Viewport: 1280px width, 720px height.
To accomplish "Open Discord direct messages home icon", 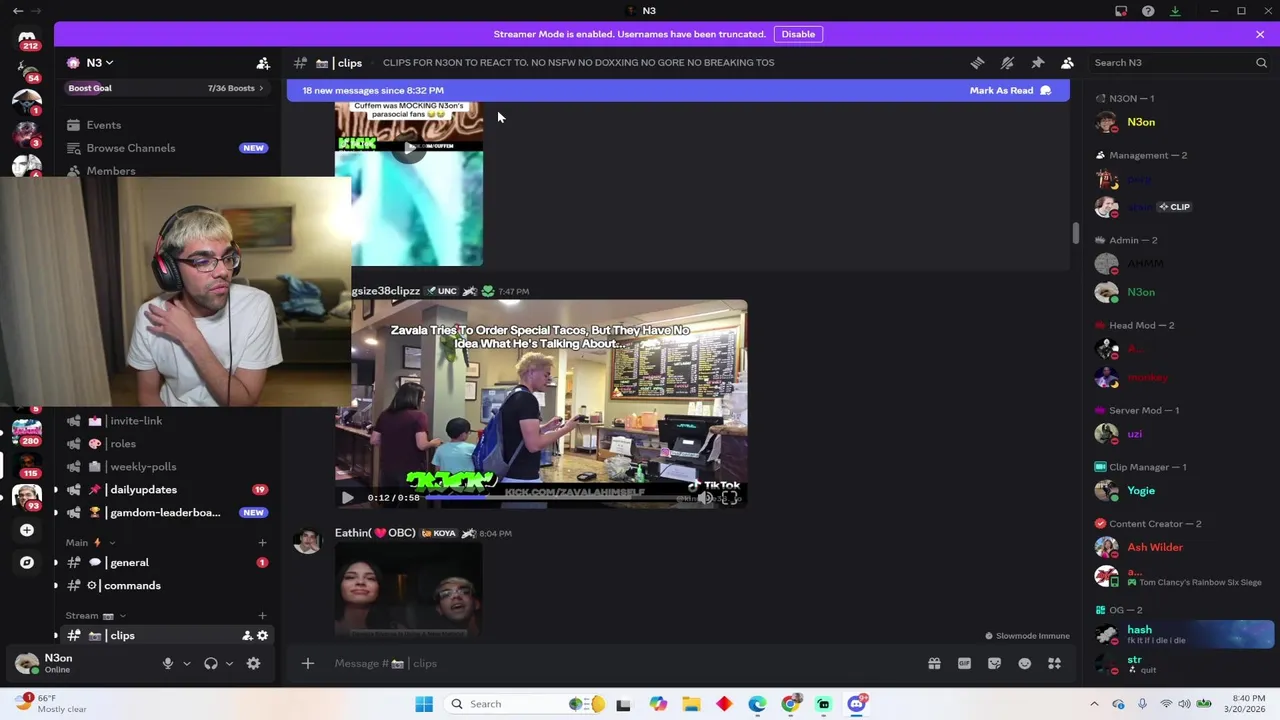I will 27,38.
